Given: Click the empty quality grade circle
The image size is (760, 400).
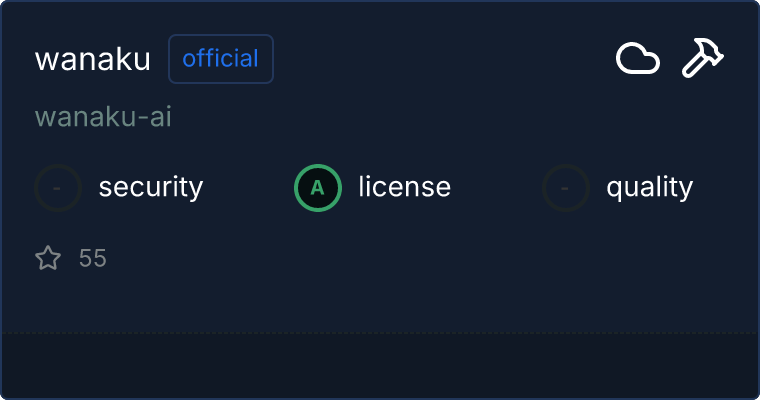Looking at the screenshot, I should coord(566,188).
